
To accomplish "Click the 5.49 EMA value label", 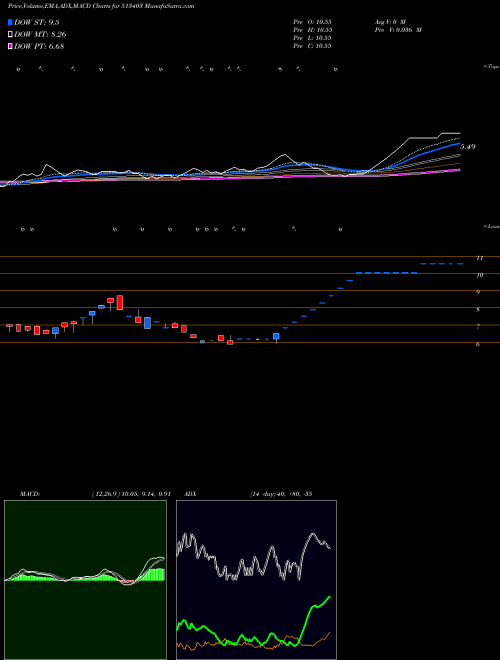I will (x=468, y=146).
